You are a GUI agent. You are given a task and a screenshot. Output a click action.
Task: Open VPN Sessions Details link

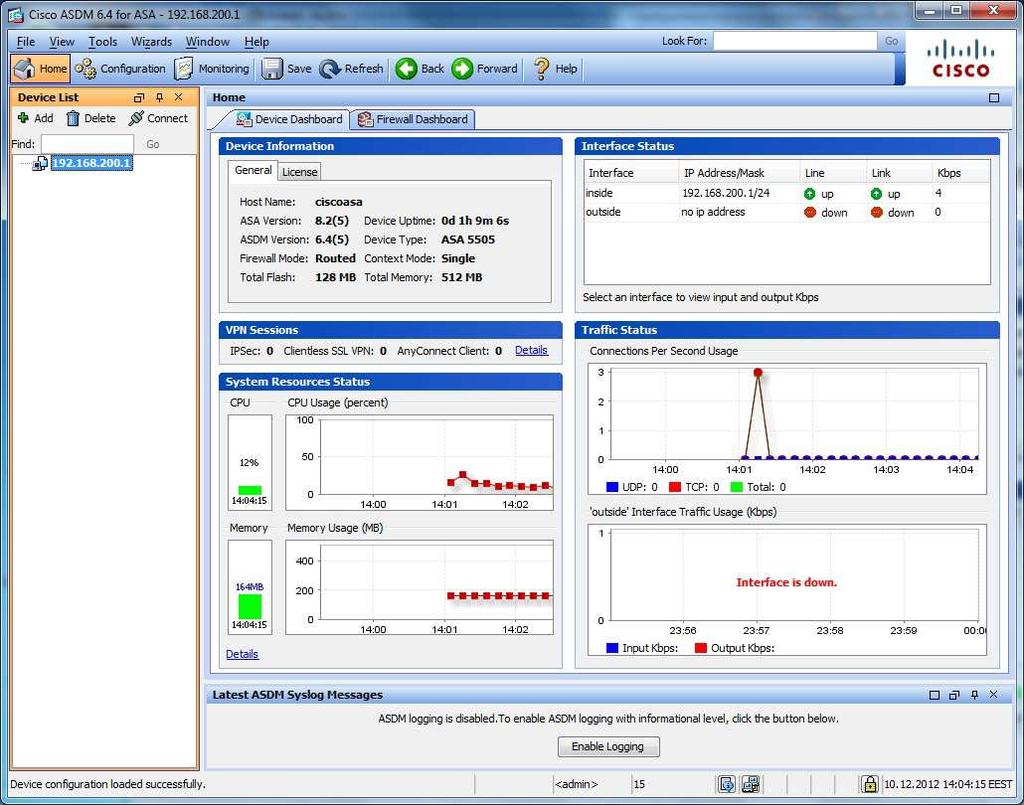[531, 351]
